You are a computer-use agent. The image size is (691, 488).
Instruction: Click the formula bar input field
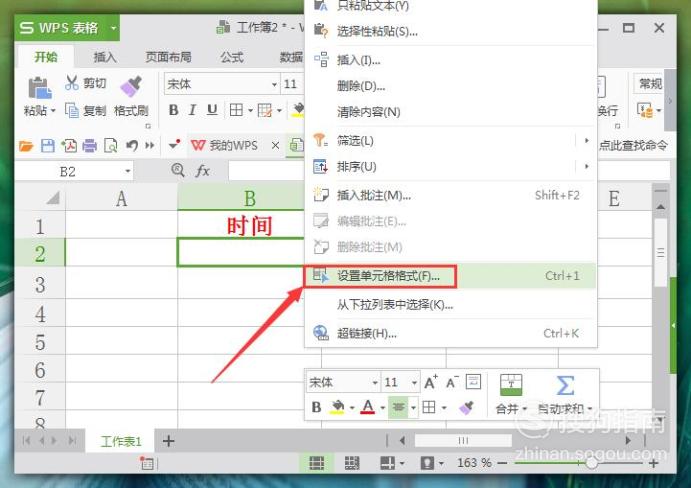(x=450, y=171)
